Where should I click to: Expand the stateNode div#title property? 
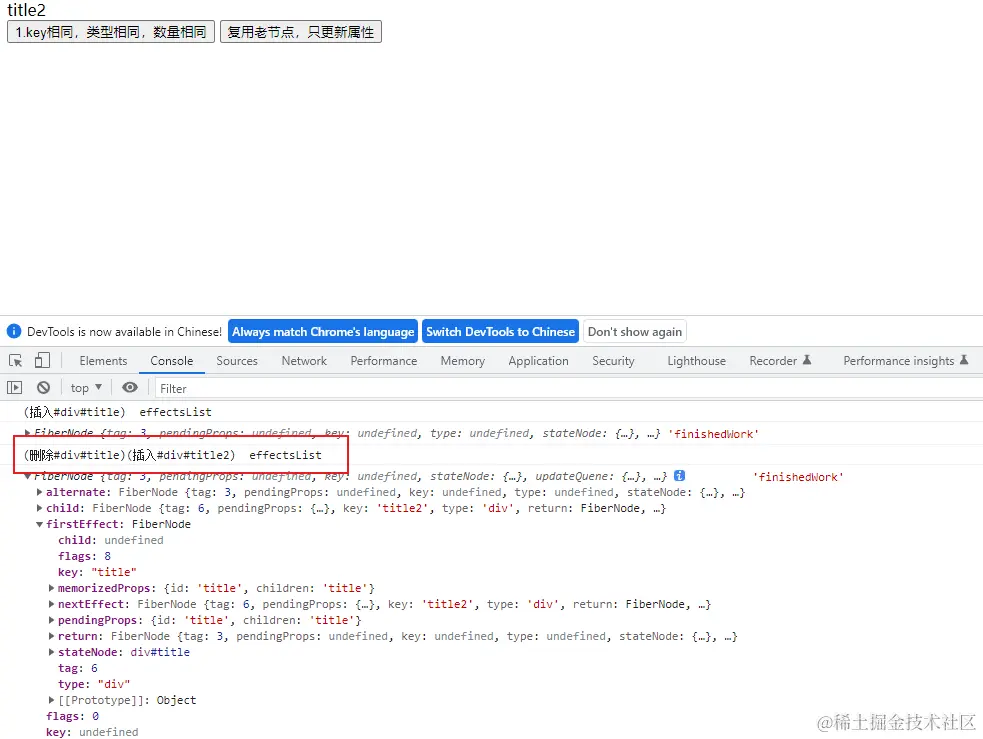click(51, 652)
